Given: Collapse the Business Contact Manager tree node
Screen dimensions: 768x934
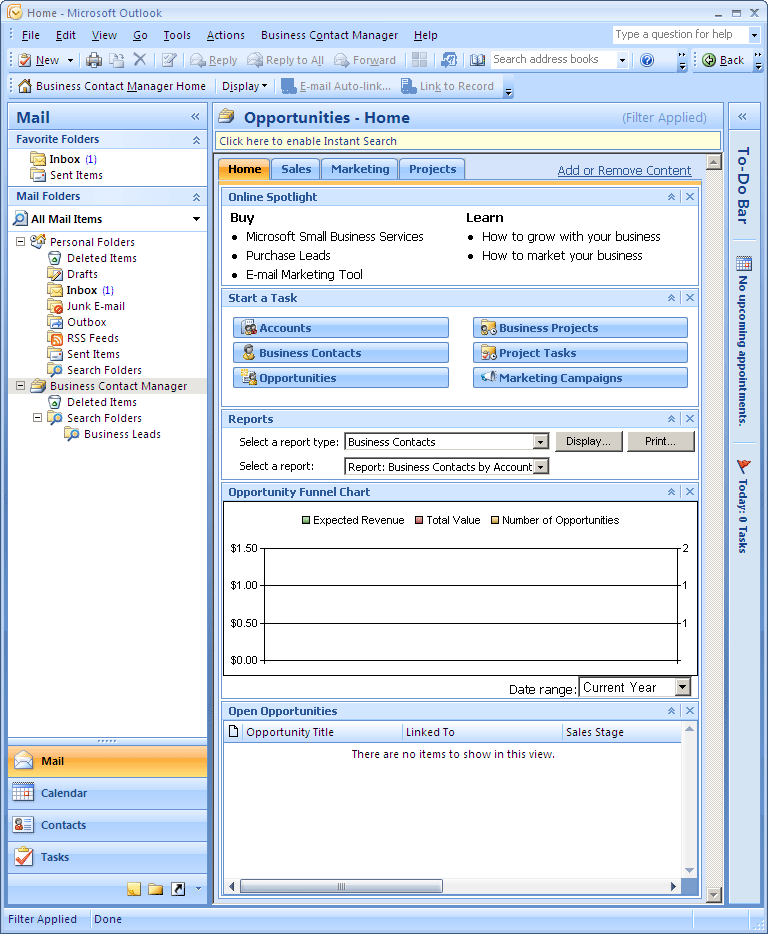Looking at the screenshot, I should 20,385.
